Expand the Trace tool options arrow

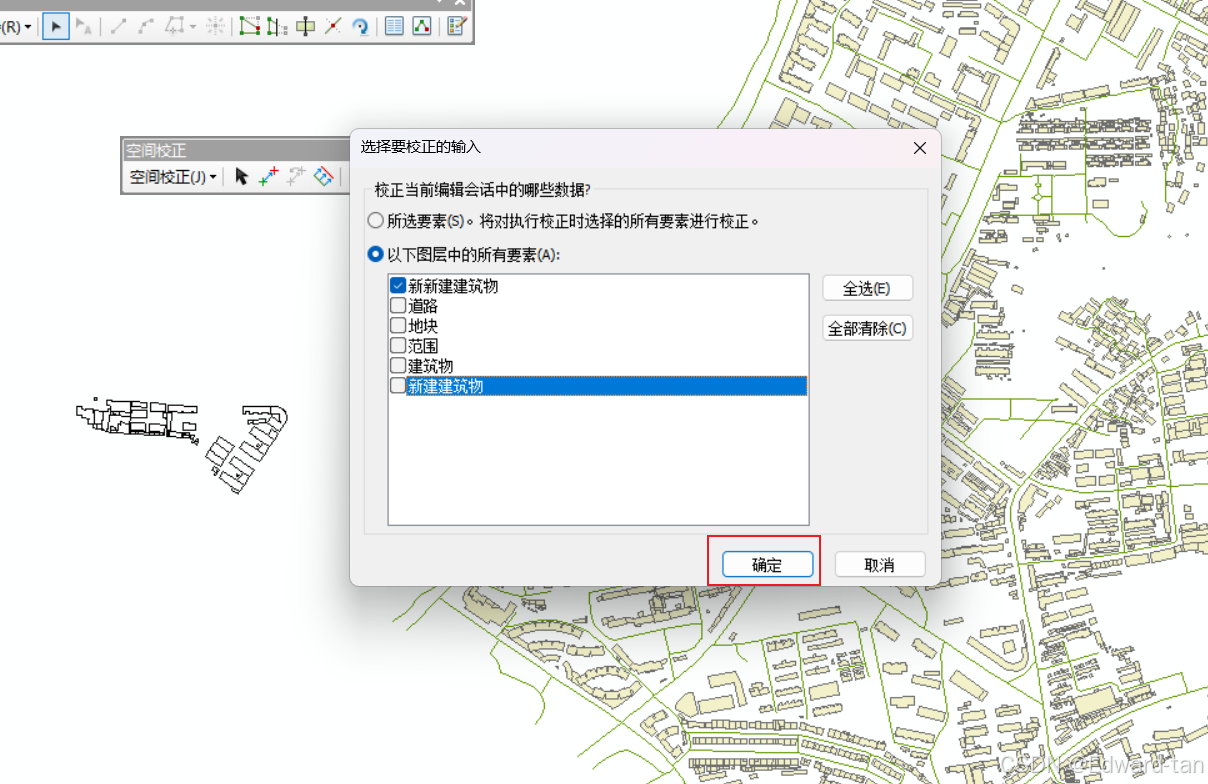click(193, 26)
